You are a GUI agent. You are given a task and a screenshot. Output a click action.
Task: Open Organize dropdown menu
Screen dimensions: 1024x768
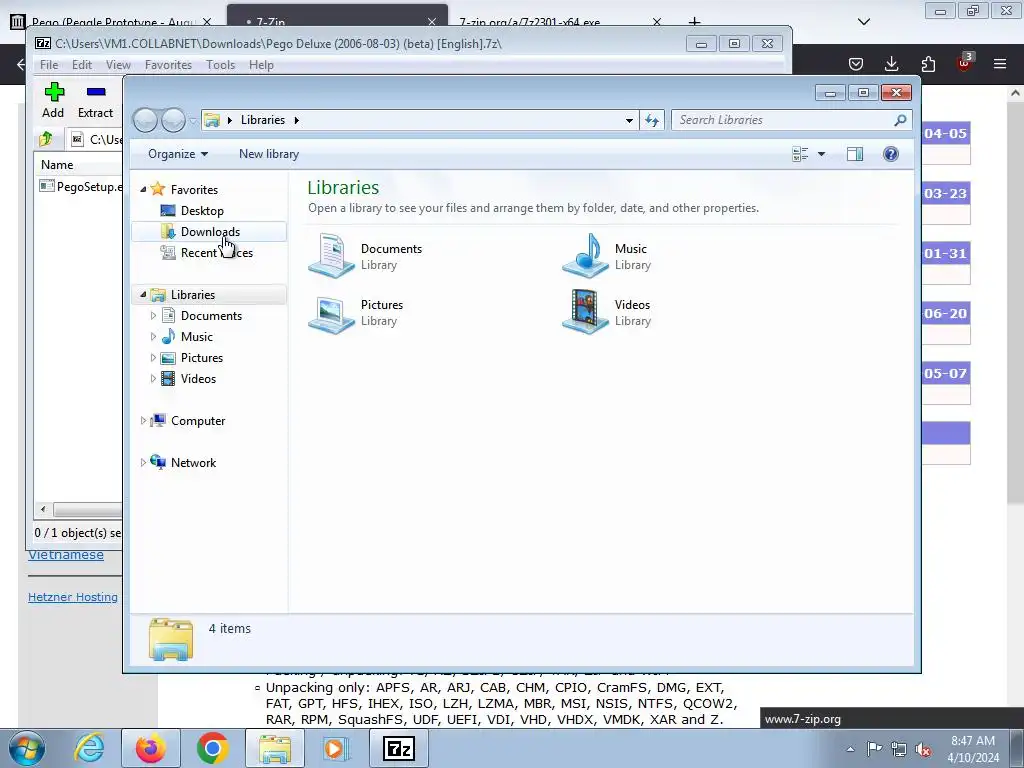coord(178,154)
